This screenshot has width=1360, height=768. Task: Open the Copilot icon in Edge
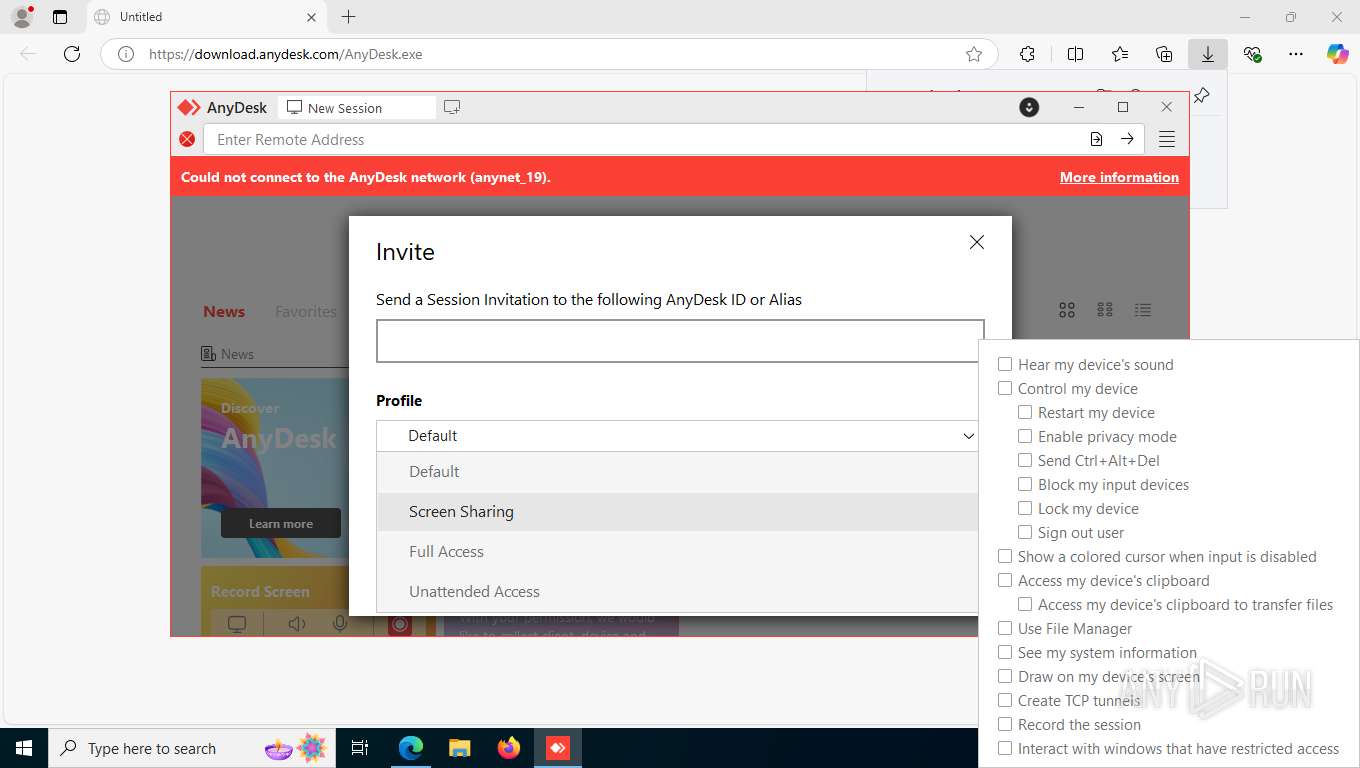pyautogui.click(x=1338, y=54)
